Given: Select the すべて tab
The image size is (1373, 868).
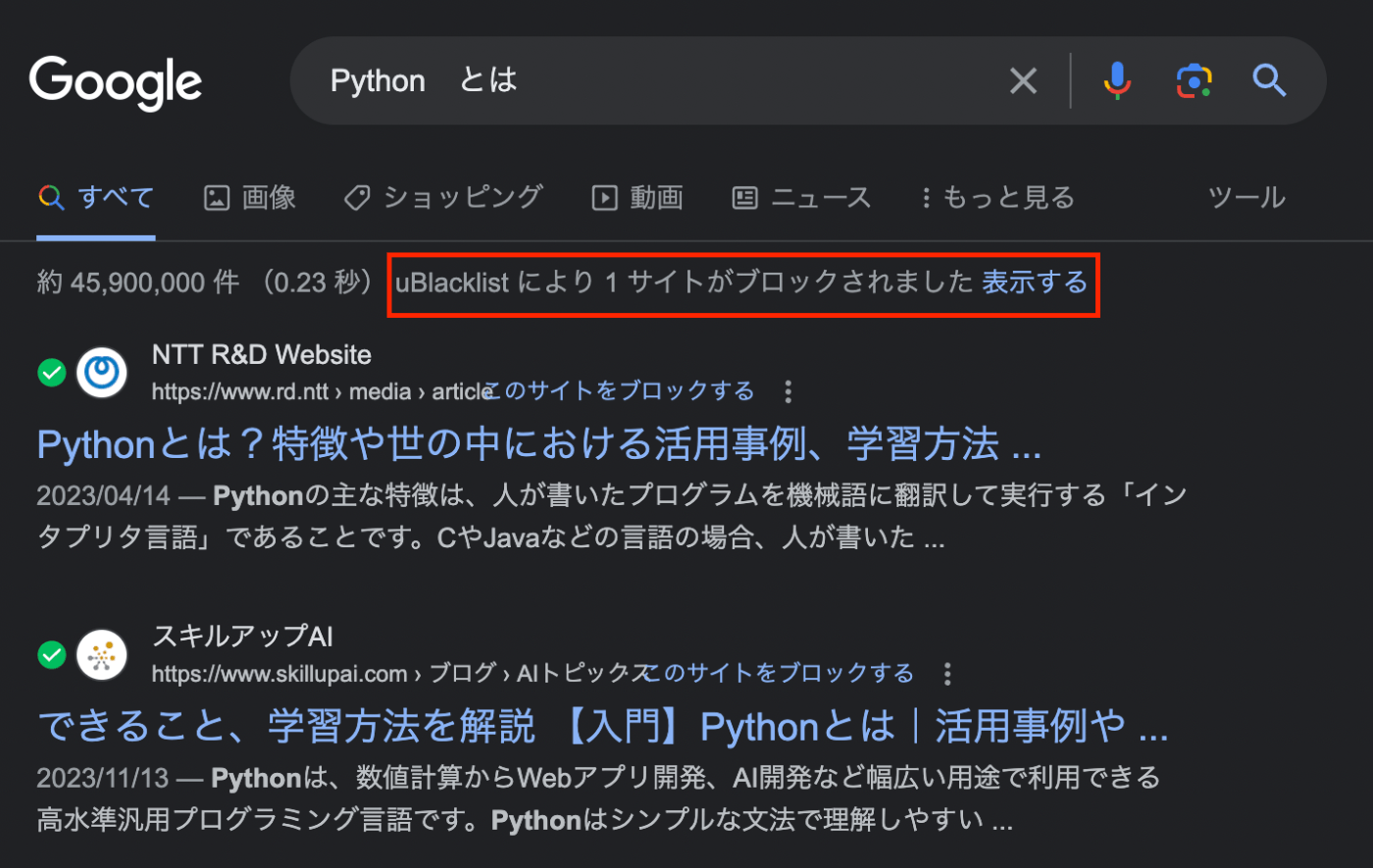Looking at the screenshot, I should pyautogui.click(x=96, y=198).
